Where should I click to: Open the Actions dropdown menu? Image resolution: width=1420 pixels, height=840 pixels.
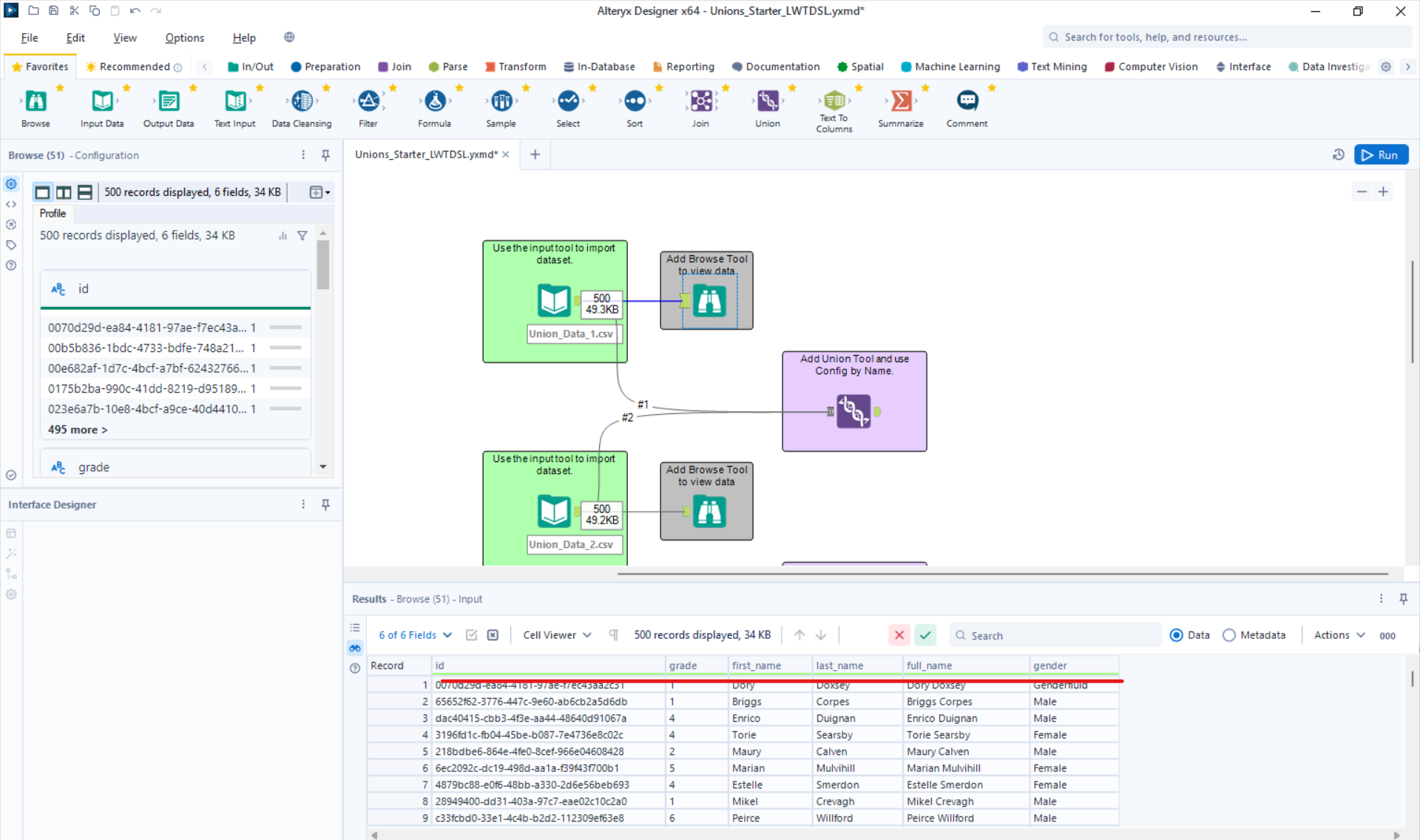[x=1339, y=635]
